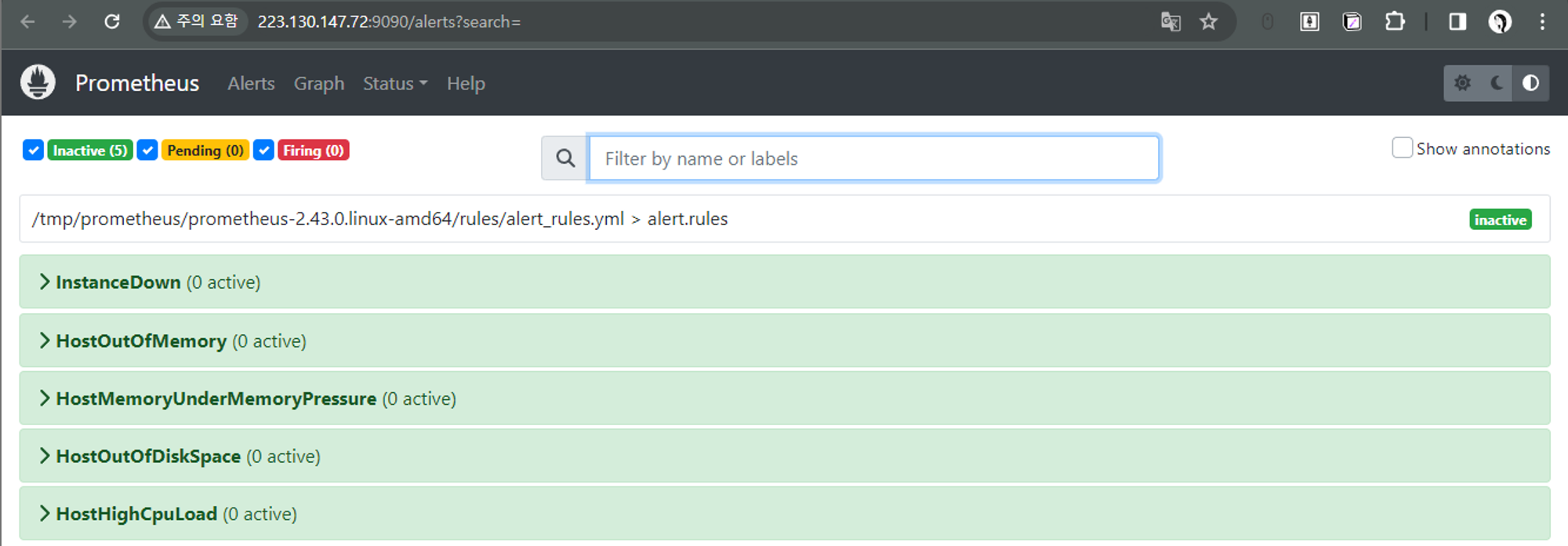Expand the HostHighCpuLoad alert rule
Viewport: 1568px width, 546px height.
click(x=784, y=514)
